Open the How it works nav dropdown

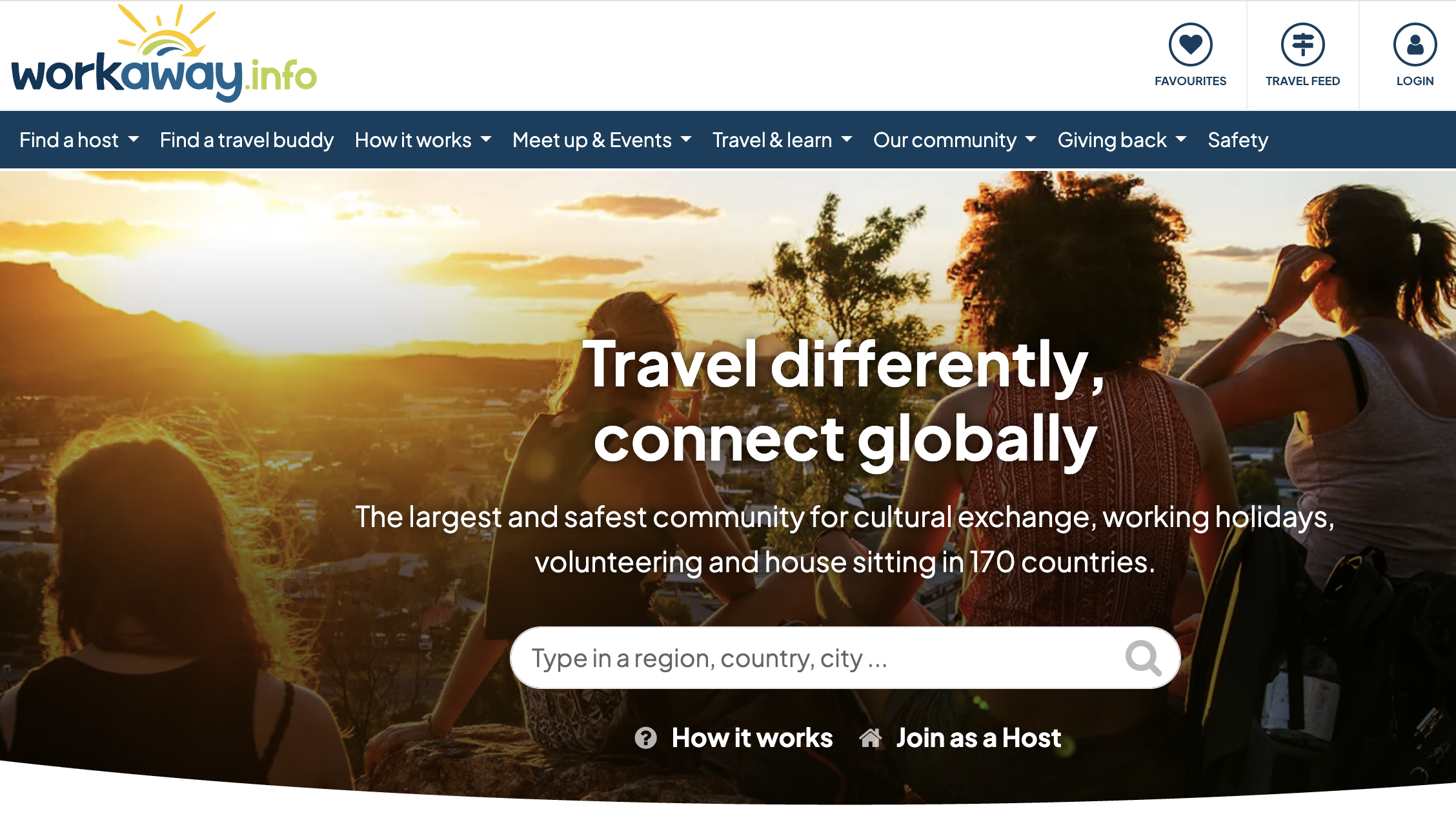(423, 140)
